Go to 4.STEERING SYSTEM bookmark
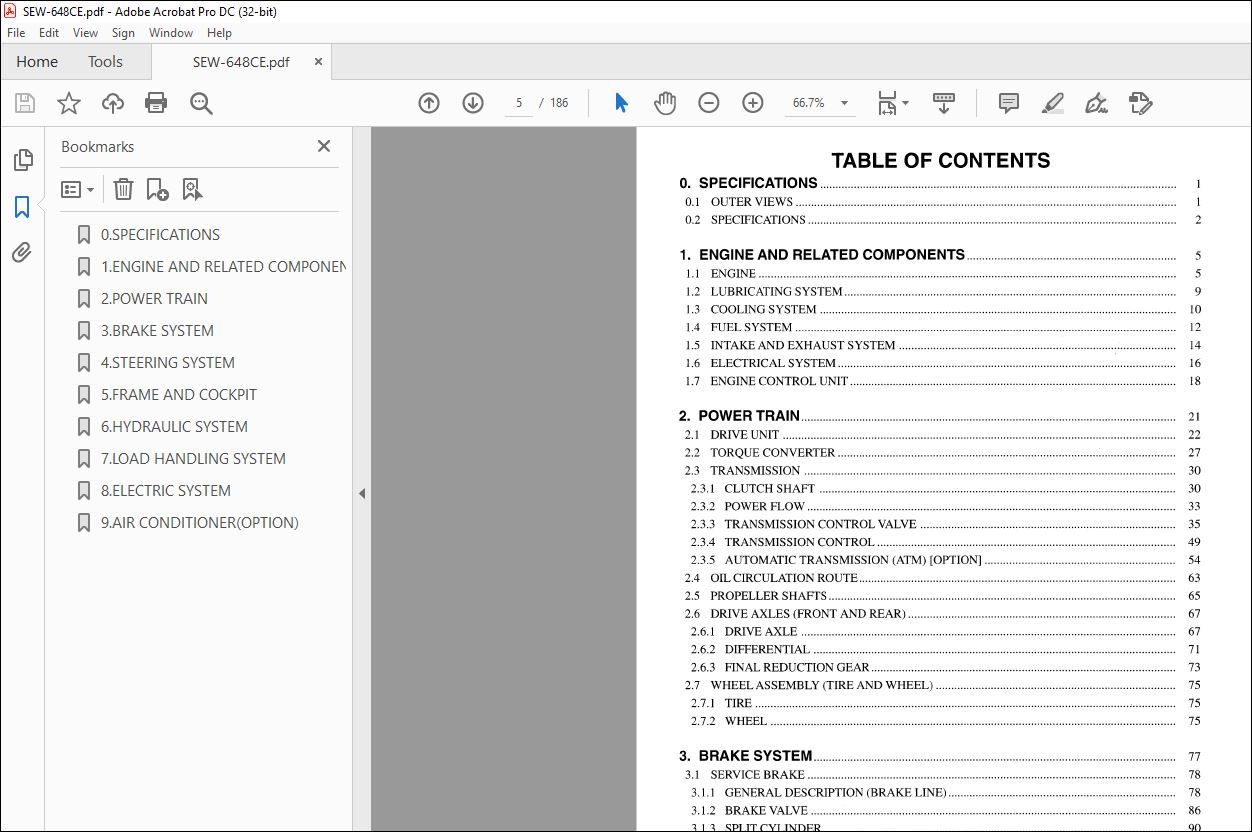Screen dimensions: 1252x832 coord(167,363)
